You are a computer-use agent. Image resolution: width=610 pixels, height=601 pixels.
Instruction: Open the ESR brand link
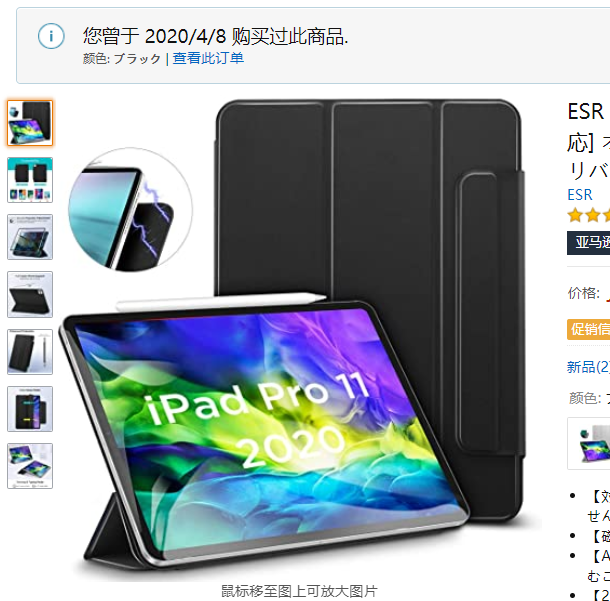pos(580,194)
